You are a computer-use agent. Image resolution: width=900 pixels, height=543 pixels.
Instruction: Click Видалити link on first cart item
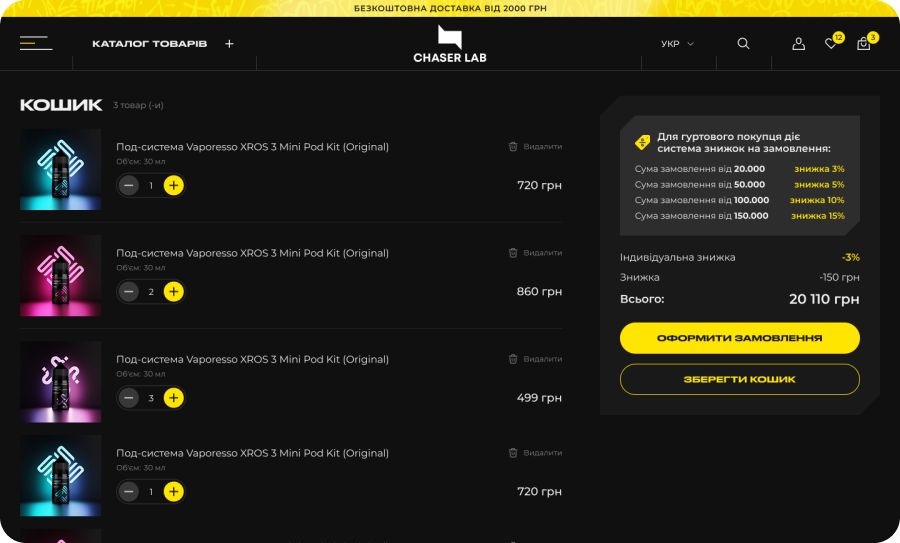[x=542, y=146]
